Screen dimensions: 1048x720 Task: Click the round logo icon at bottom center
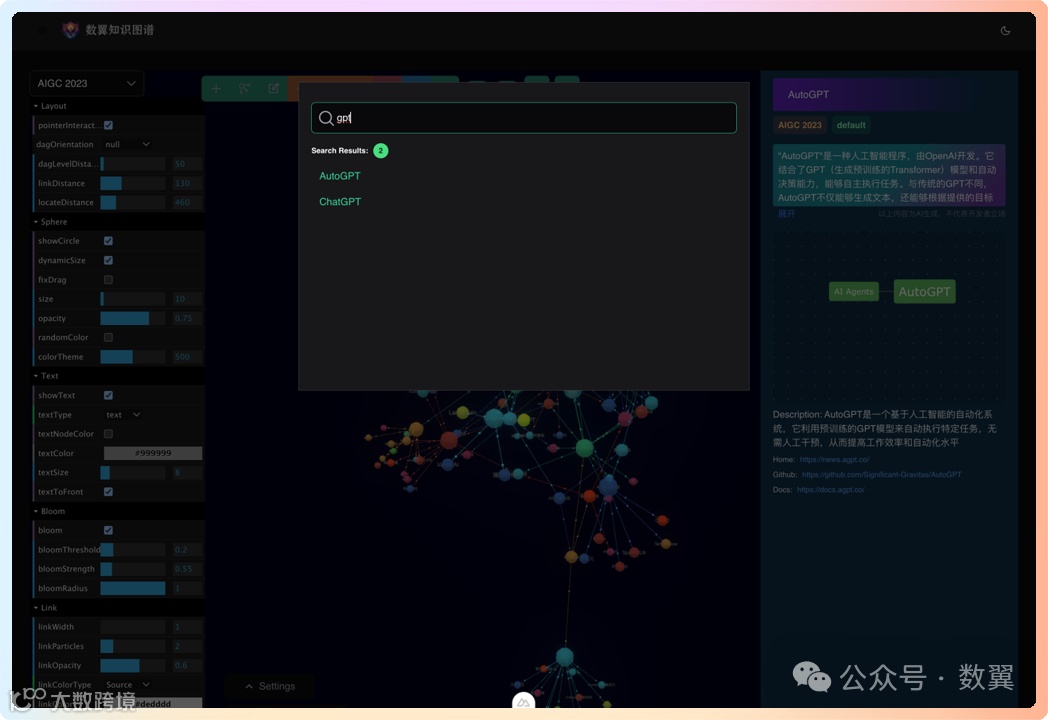[523, 701]
